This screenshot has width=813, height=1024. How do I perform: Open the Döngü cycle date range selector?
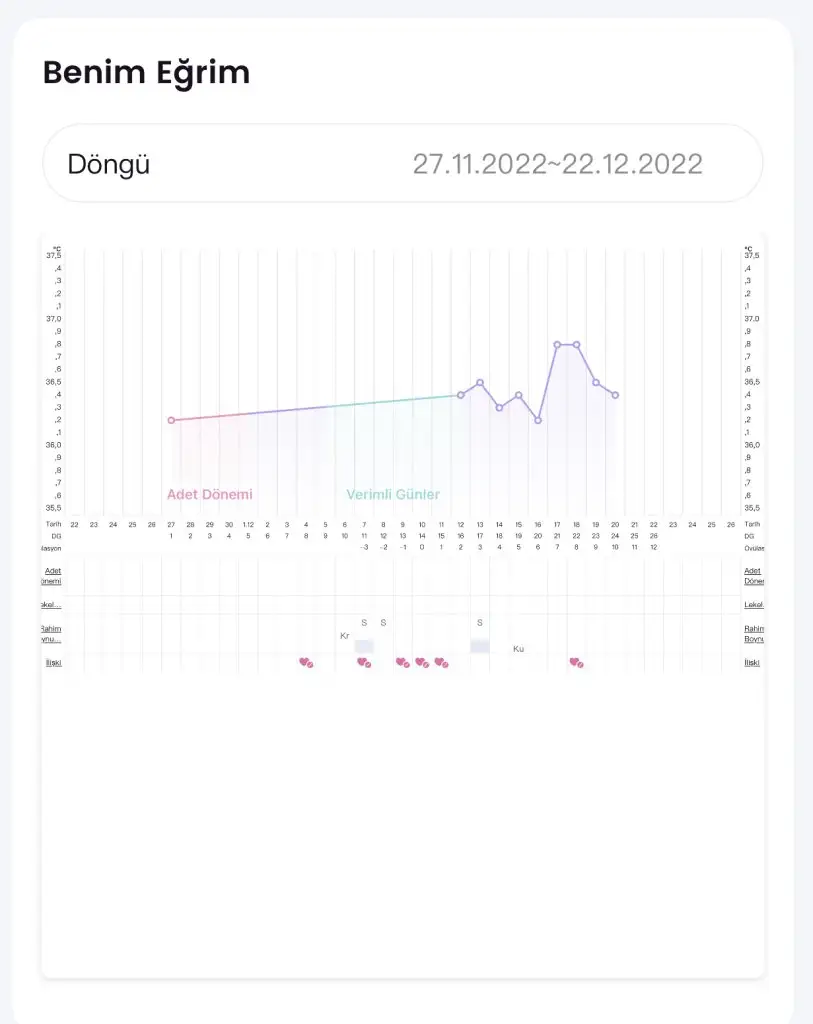pos(402,164)
